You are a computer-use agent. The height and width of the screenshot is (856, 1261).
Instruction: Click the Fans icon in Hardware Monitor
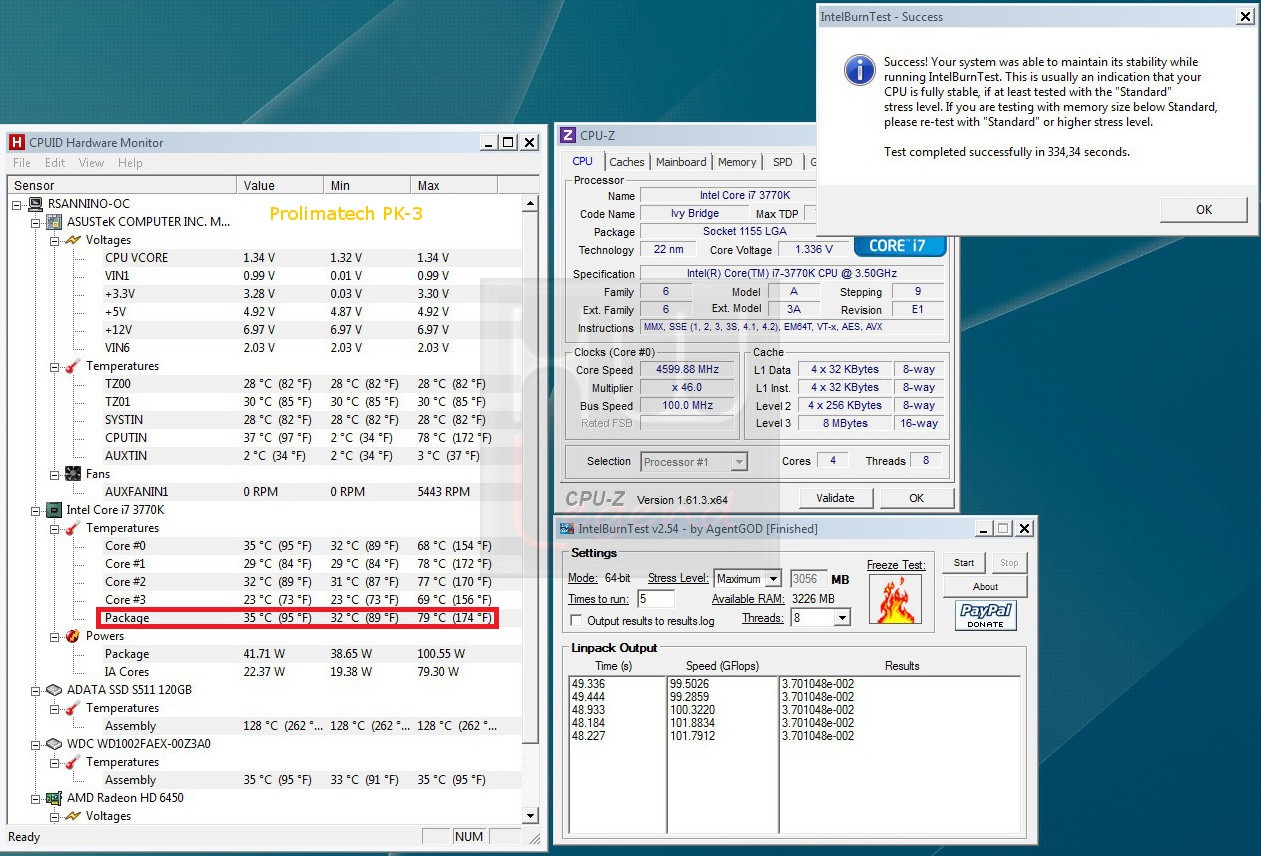73,474
